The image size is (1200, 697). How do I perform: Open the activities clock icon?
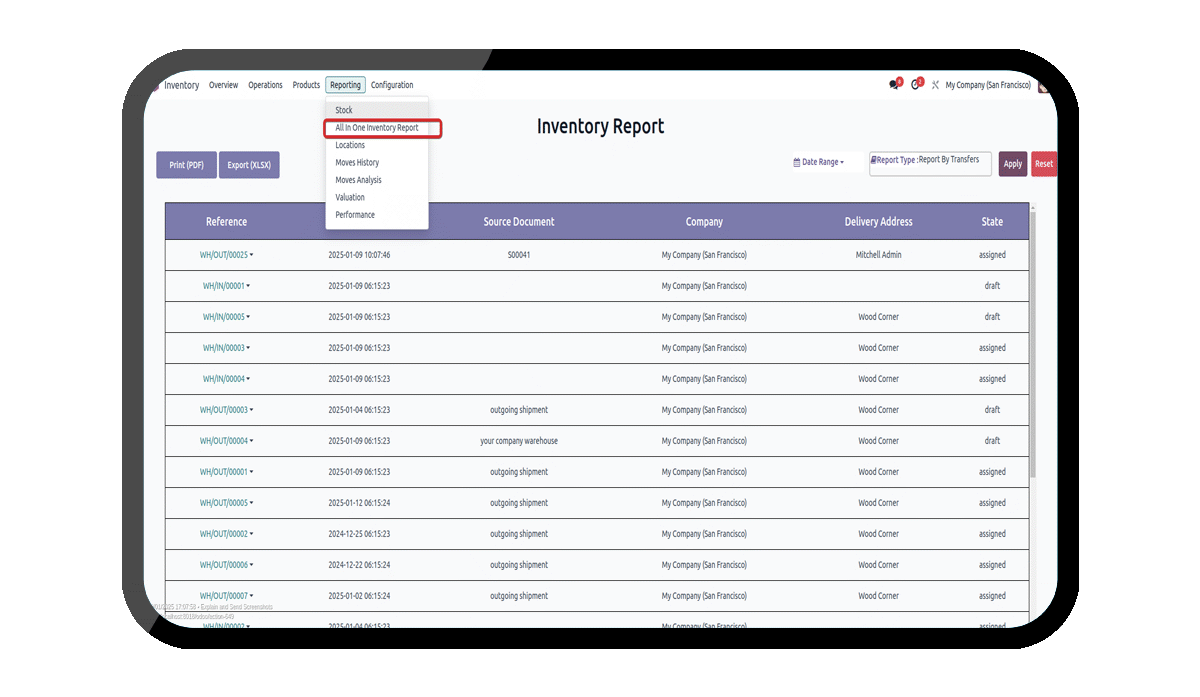[x=916, y=85]
